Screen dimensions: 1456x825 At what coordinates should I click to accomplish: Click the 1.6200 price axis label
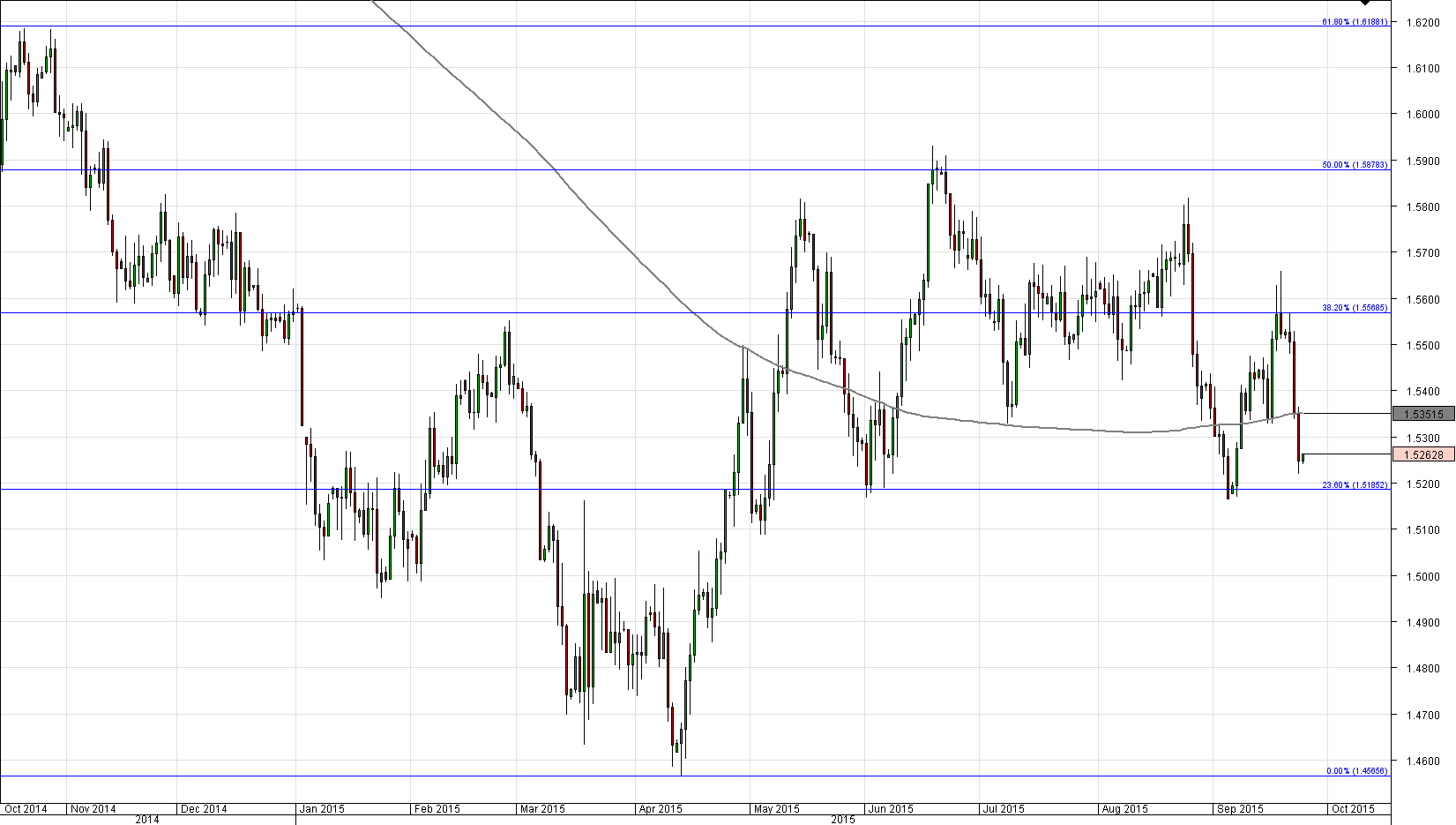[1422, 22]
